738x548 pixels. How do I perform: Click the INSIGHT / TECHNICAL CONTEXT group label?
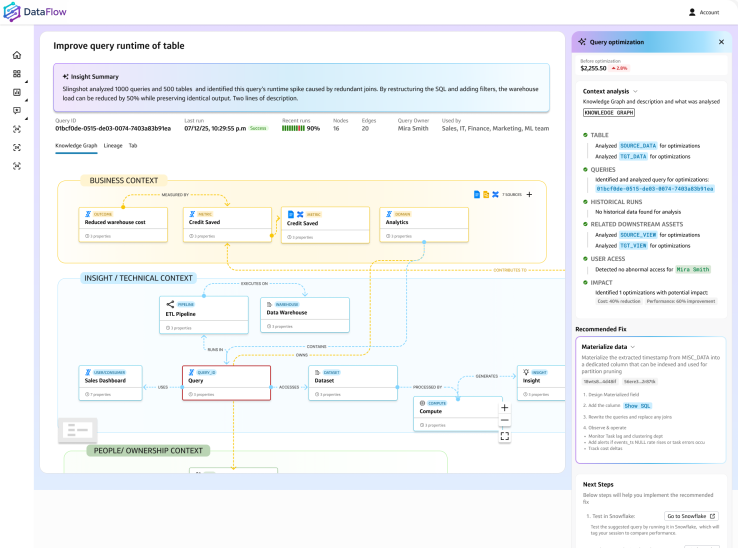pyautogui.click(x=138, y=278)
